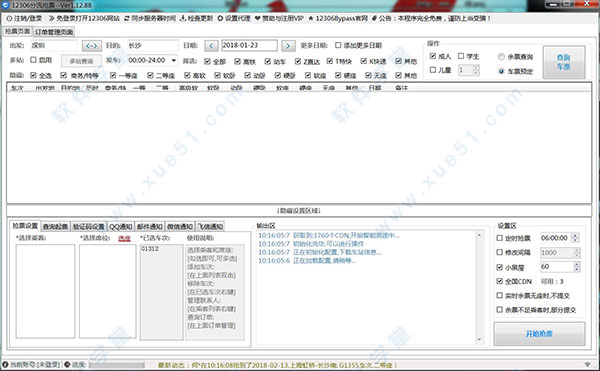Click 注销/登录 in the toolbar
This screenshot has width=600, height=371.
[x=24, y=18]
